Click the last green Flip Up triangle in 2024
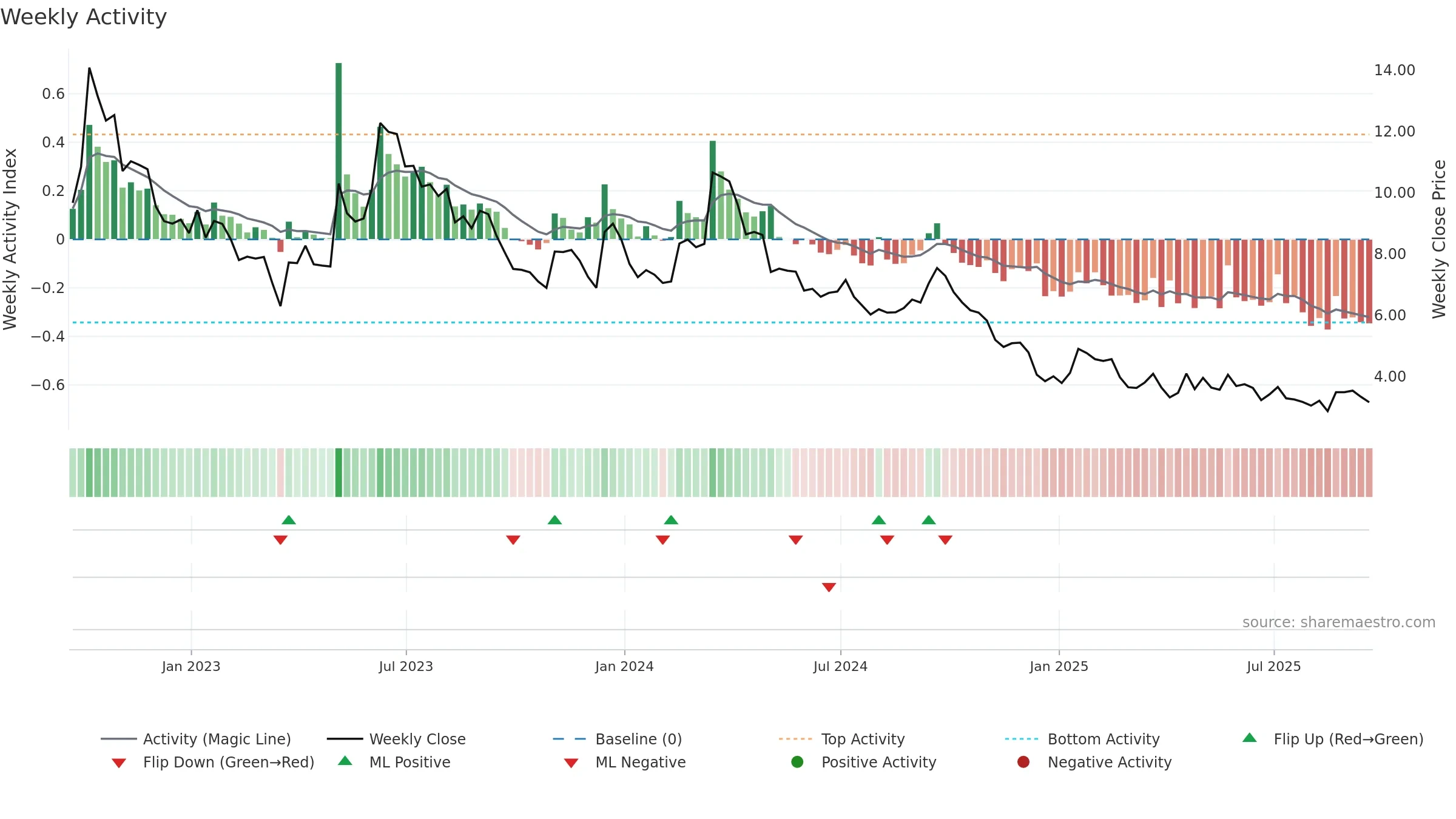 click(x=929, y=520)
